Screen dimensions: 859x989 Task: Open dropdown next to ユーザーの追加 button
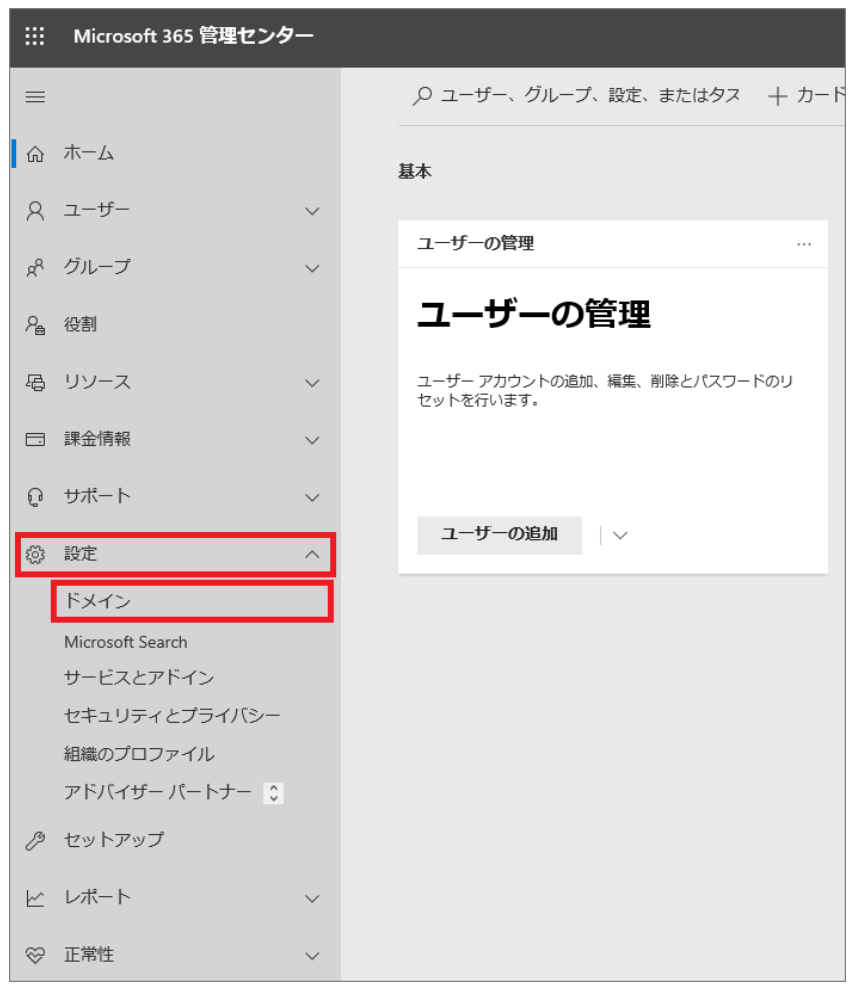coord(620,535)
